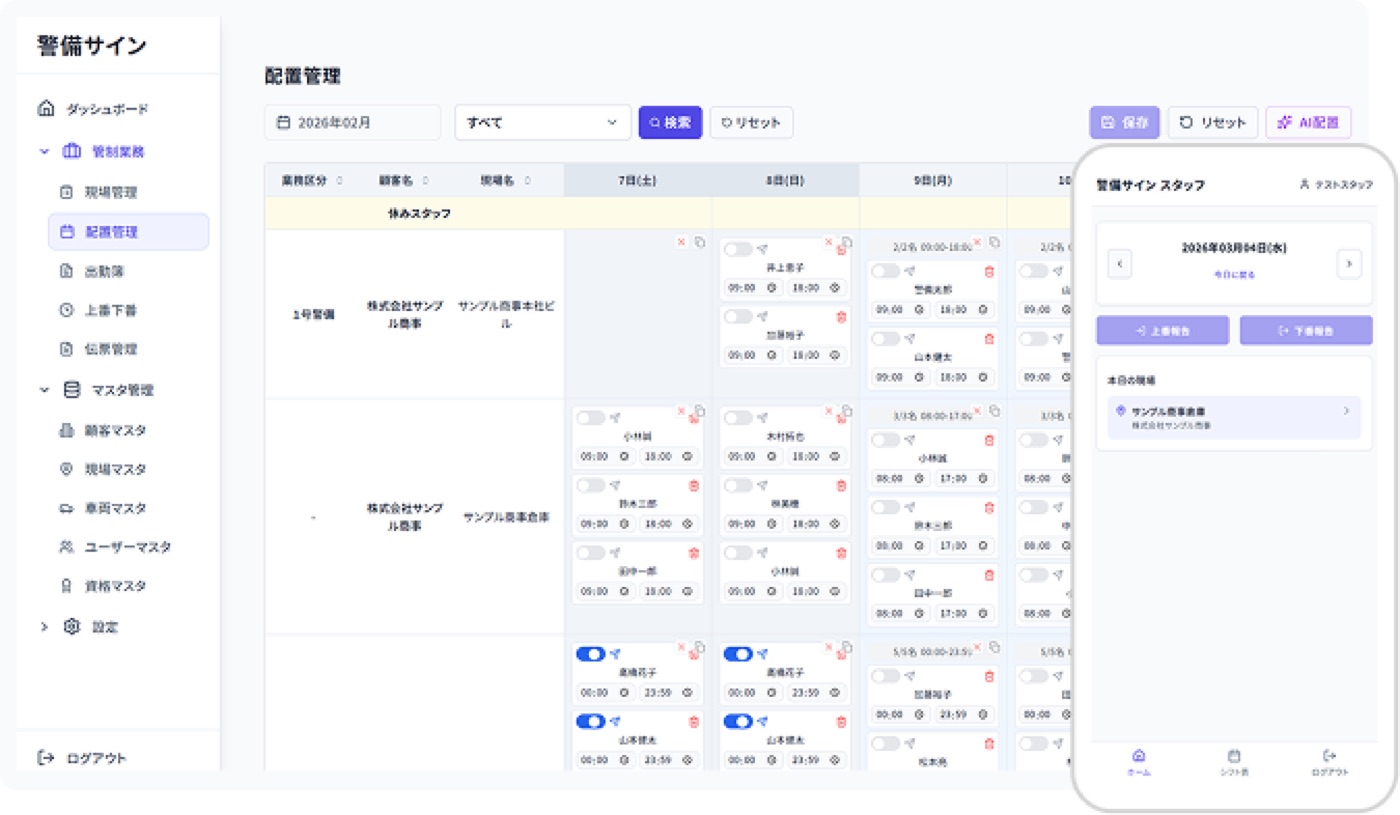Go to next day in the staff phone app
Screen dimensions: 1400x815
click(1349, 264)
